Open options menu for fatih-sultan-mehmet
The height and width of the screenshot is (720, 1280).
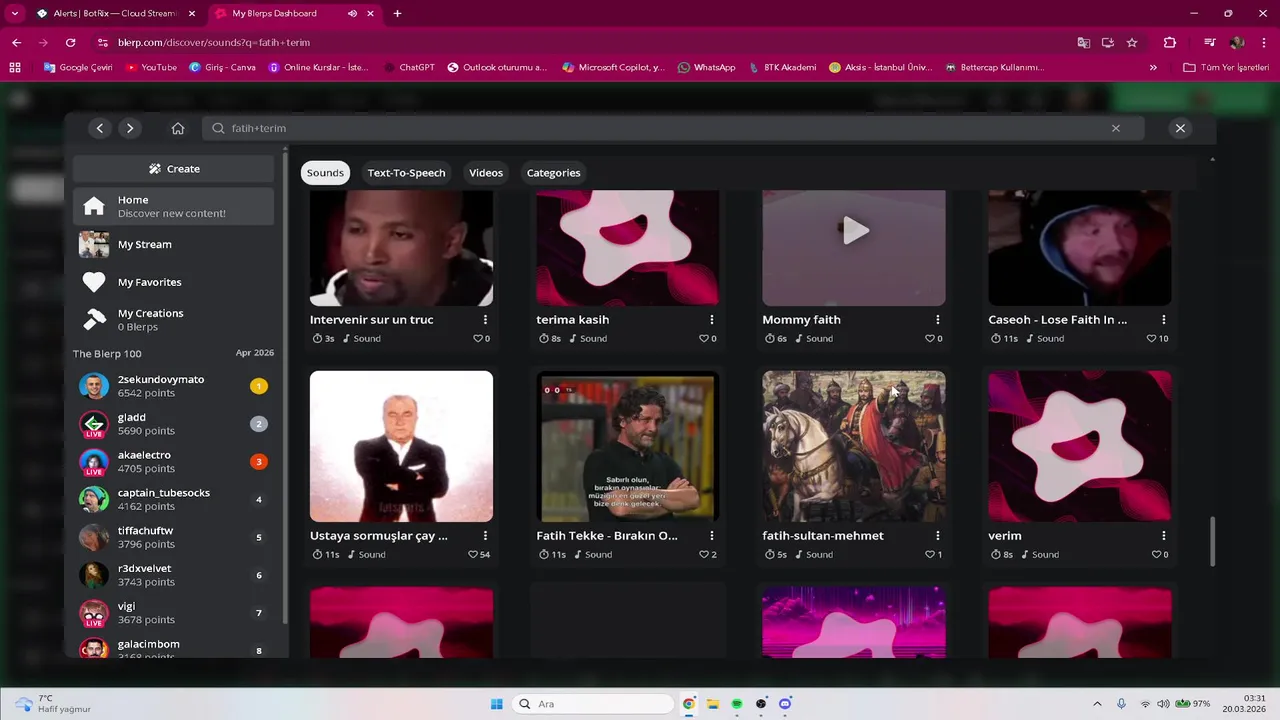coord(937,536)
